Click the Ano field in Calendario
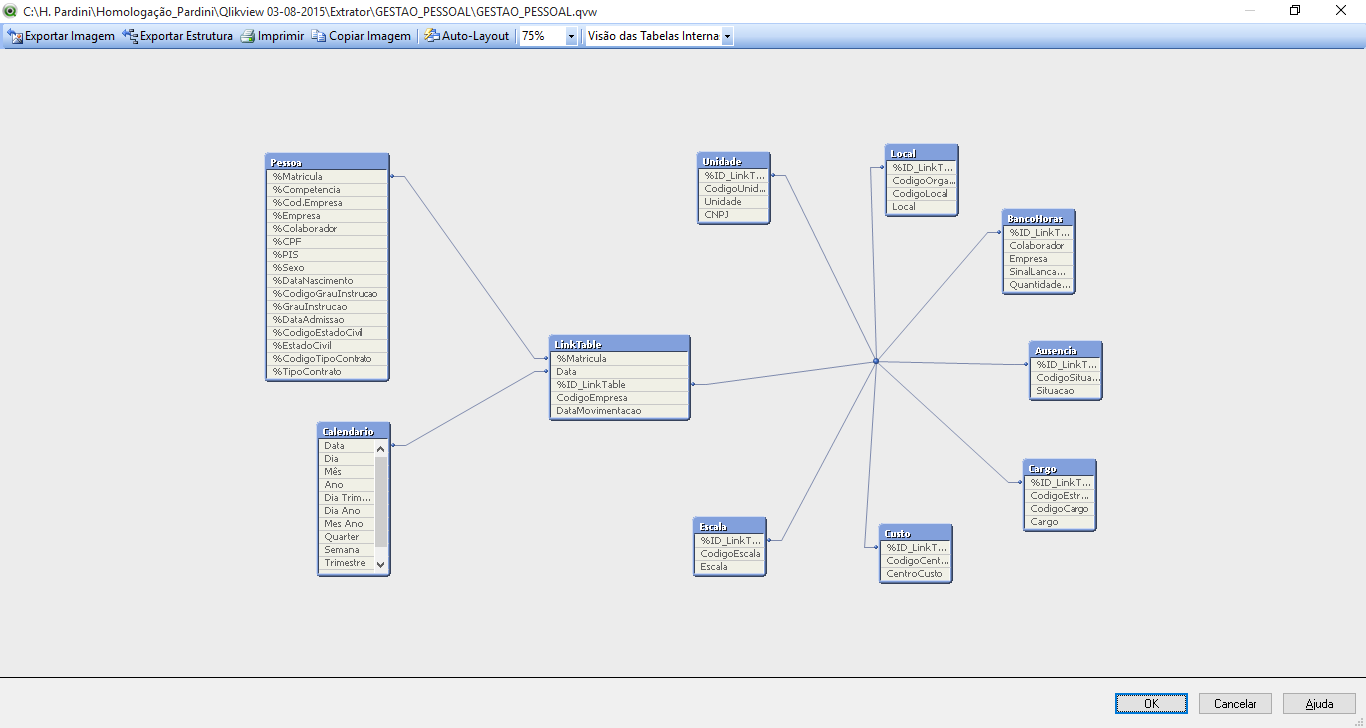This screenshot has height=728, width=1366. [347, 484]
